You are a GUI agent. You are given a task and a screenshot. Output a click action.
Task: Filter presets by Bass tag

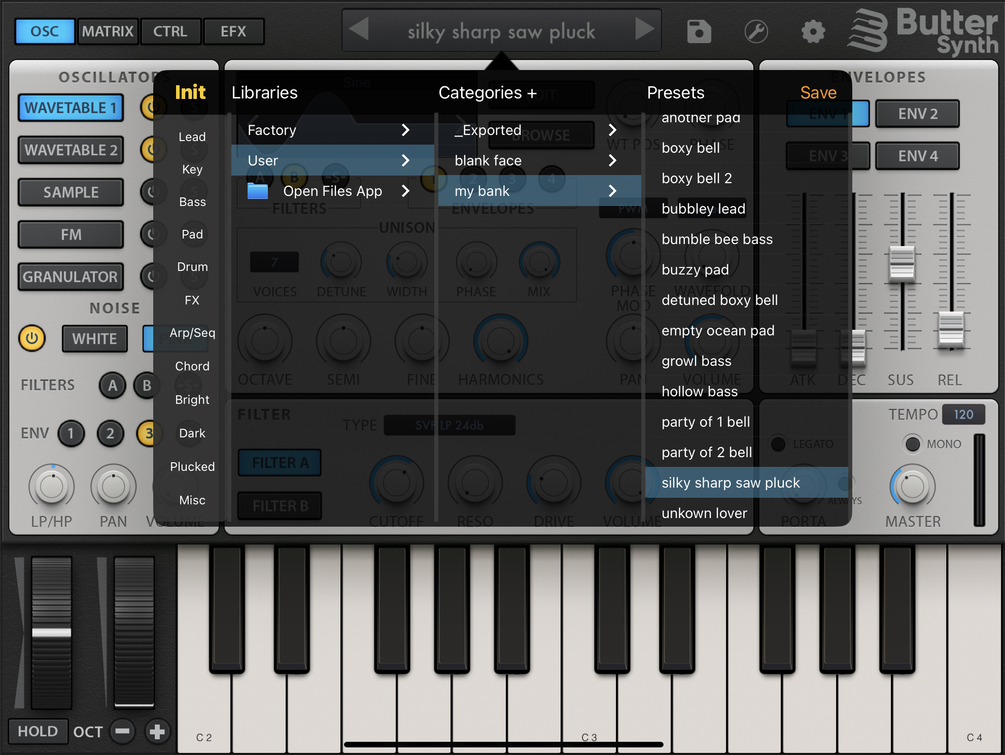192,202
